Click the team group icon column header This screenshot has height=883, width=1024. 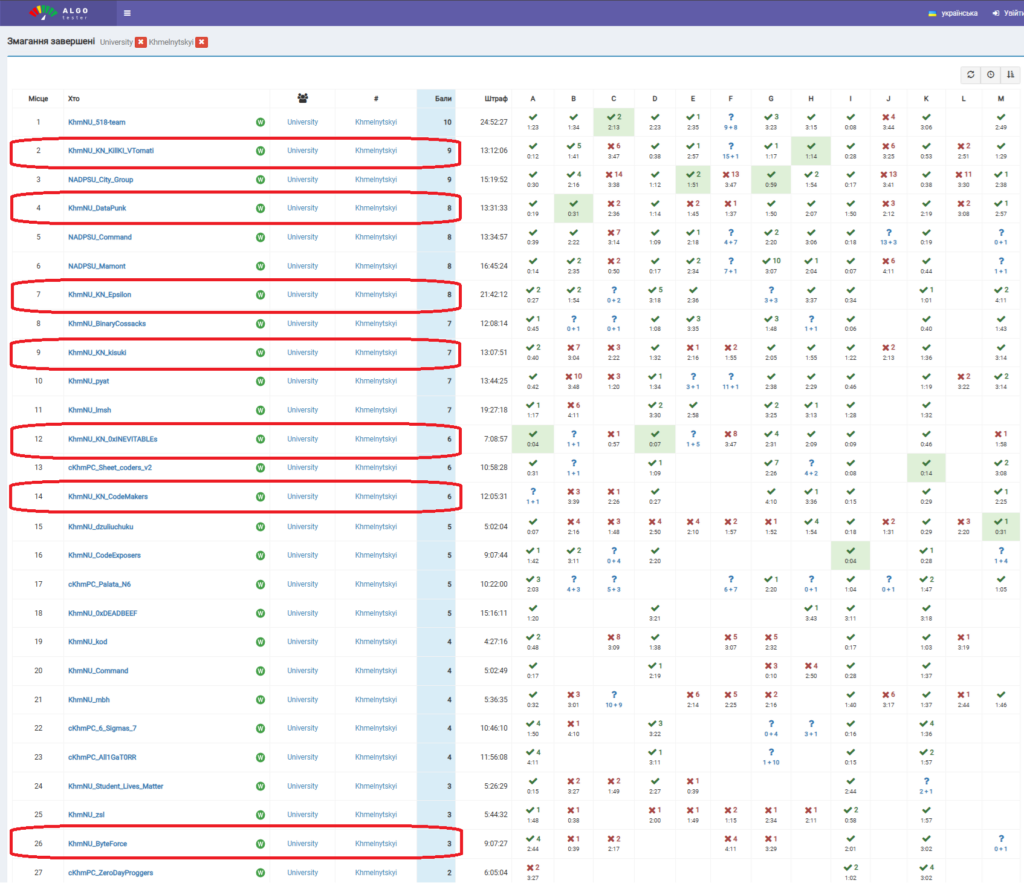click(x=303, y=98)
